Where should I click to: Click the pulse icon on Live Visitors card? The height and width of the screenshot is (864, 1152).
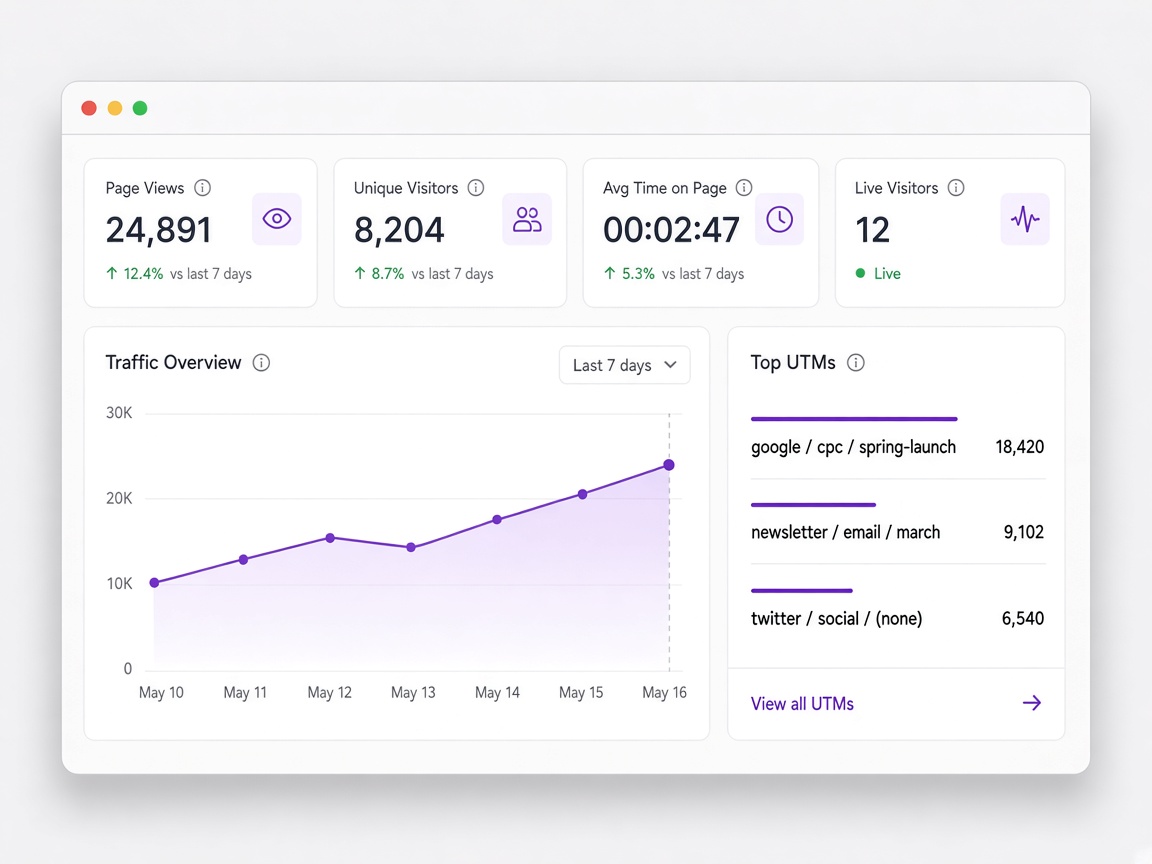pos(1025,219)
